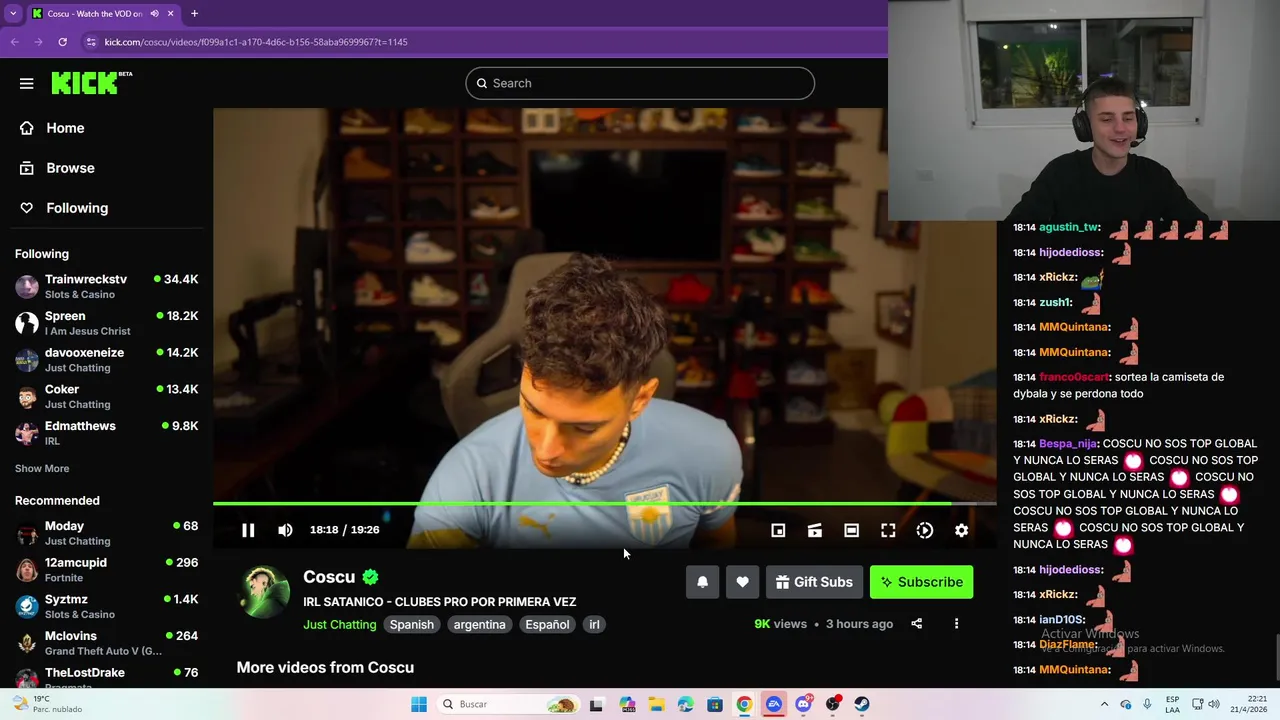This screenshot has width=1280, height=720.
Task: Open the Windows Start menu
Action: pos(419,704)
